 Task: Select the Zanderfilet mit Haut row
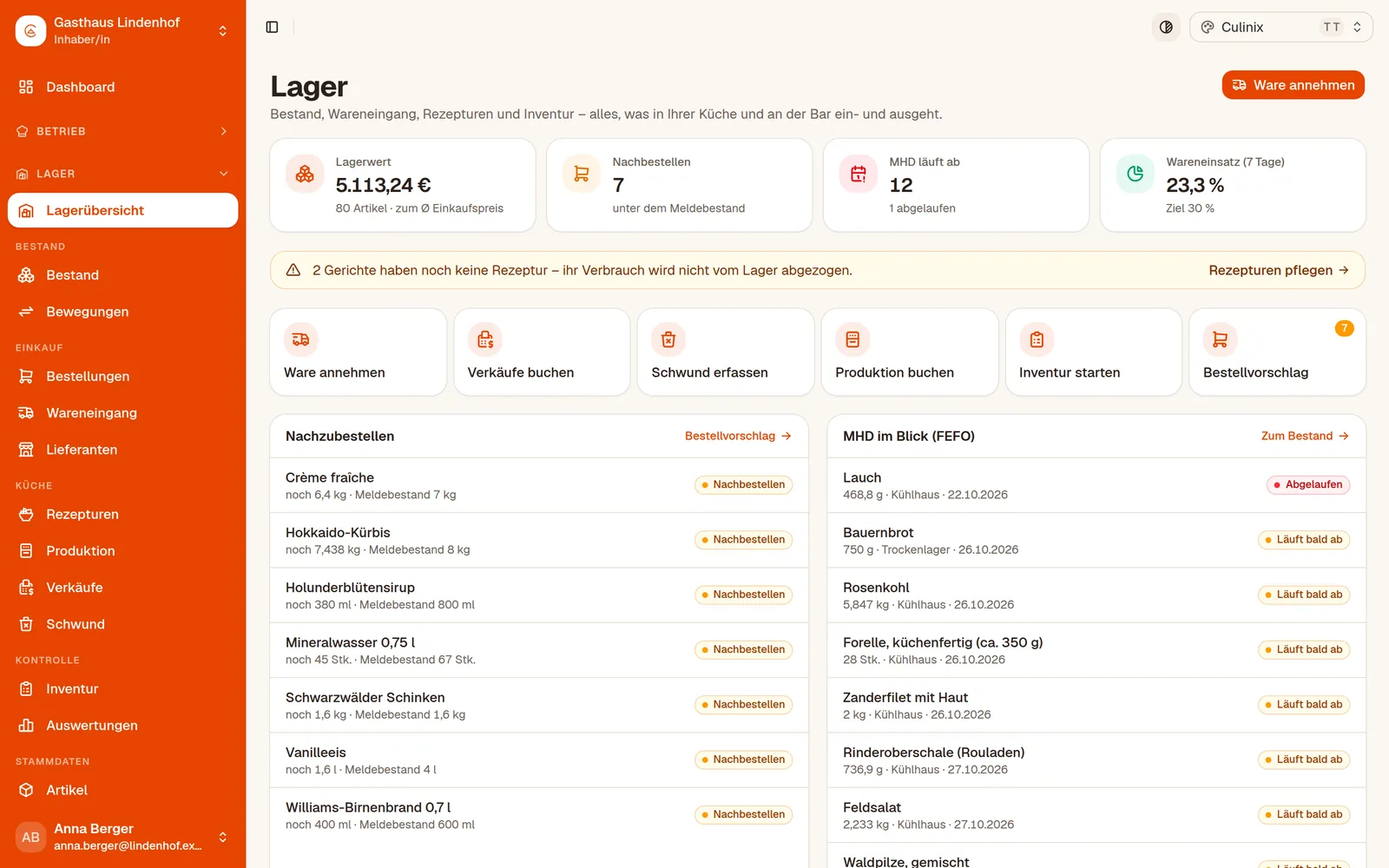[1096, 705]
